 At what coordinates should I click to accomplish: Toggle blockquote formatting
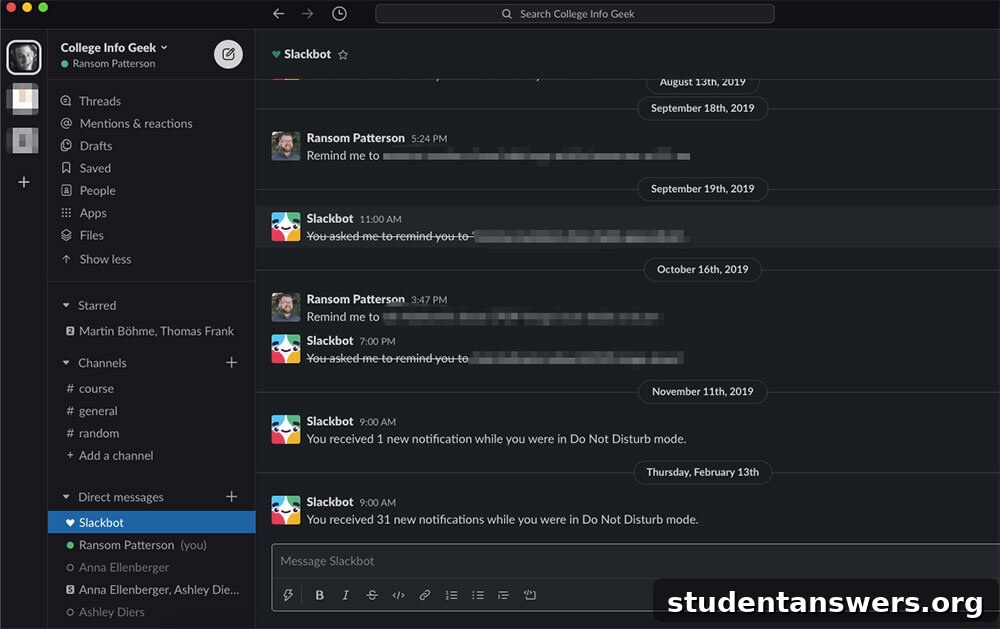pyautogui.click(x=503, y=595)
